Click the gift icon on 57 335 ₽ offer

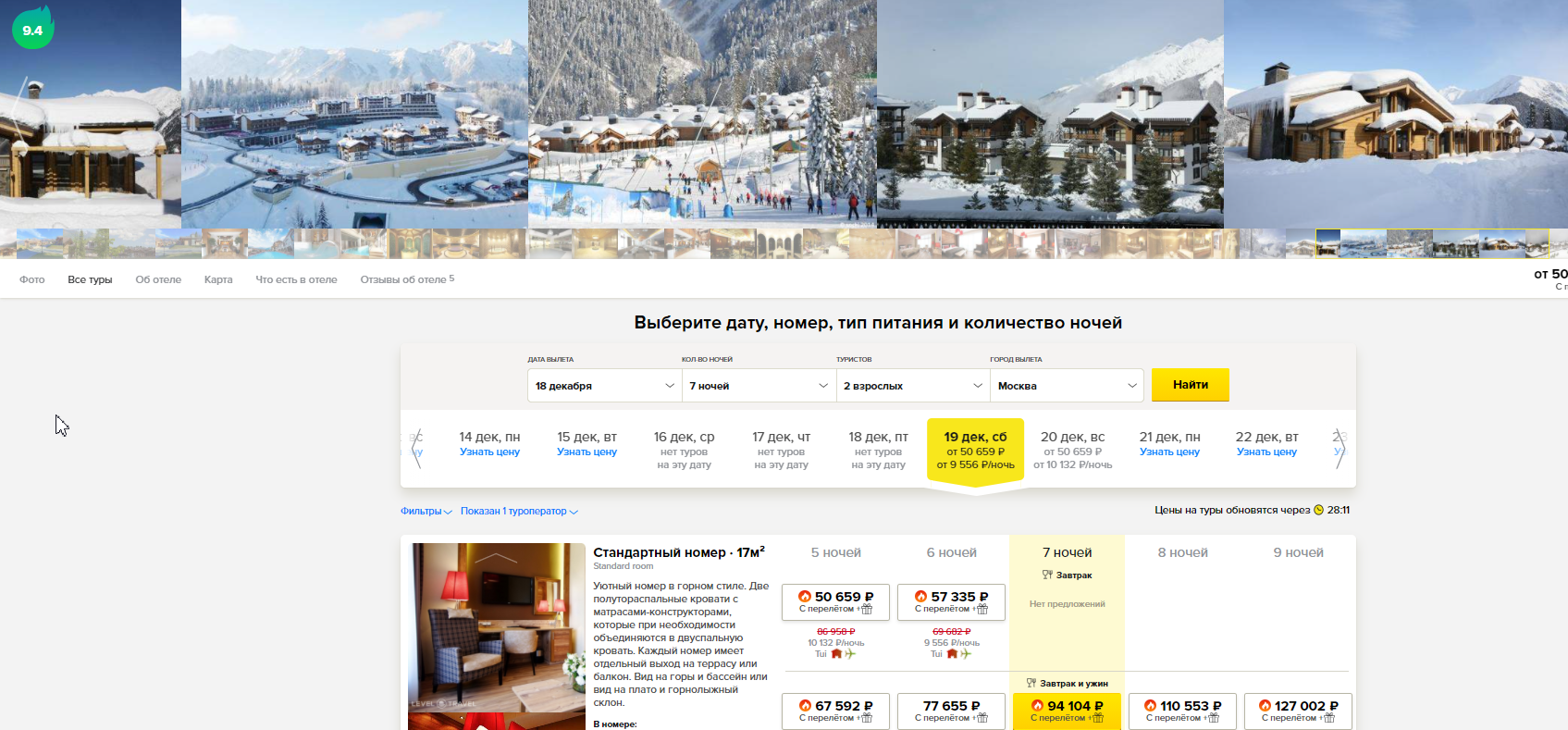(x=982, y=609)
